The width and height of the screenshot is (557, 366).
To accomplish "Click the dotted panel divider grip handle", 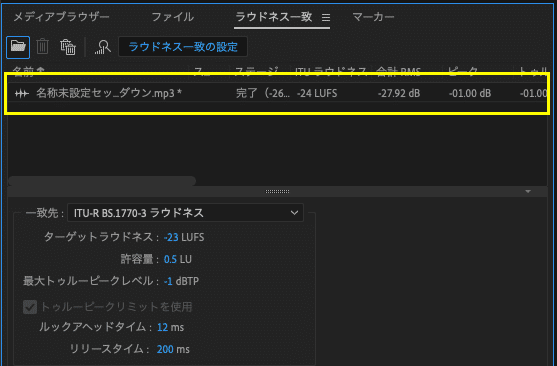I will pos(277,192).
